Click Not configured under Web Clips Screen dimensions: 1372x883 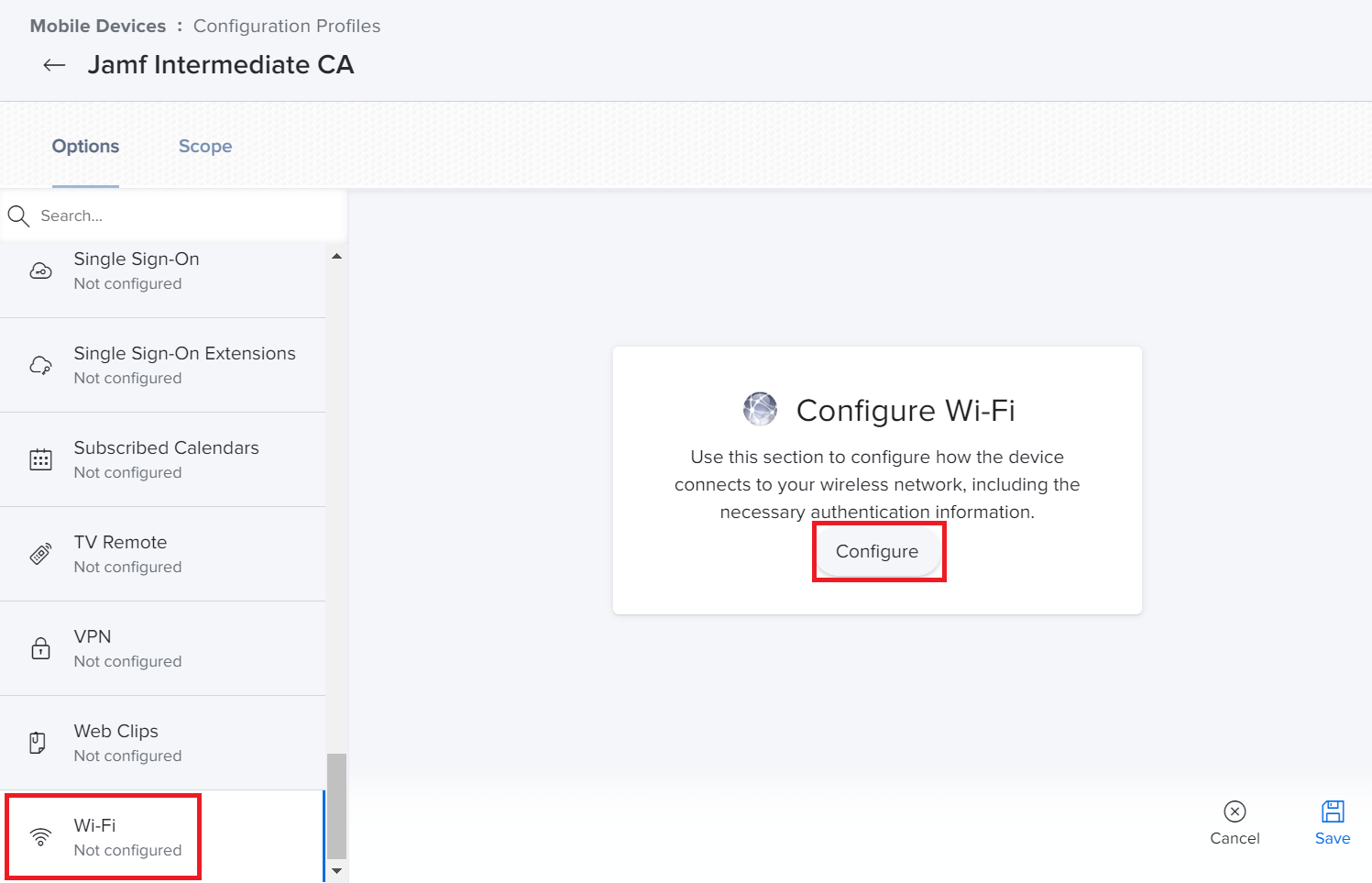127,756
